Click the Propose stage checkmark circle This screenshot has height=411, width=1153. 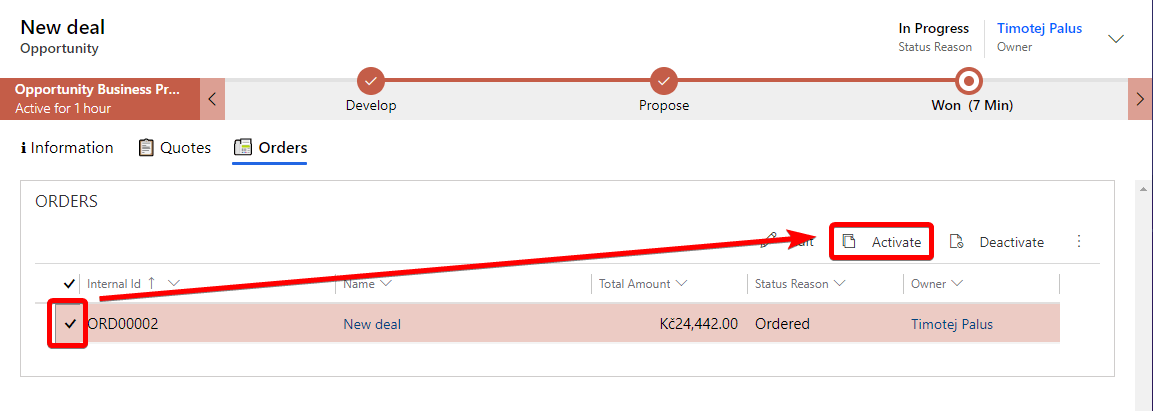[664, 79]
